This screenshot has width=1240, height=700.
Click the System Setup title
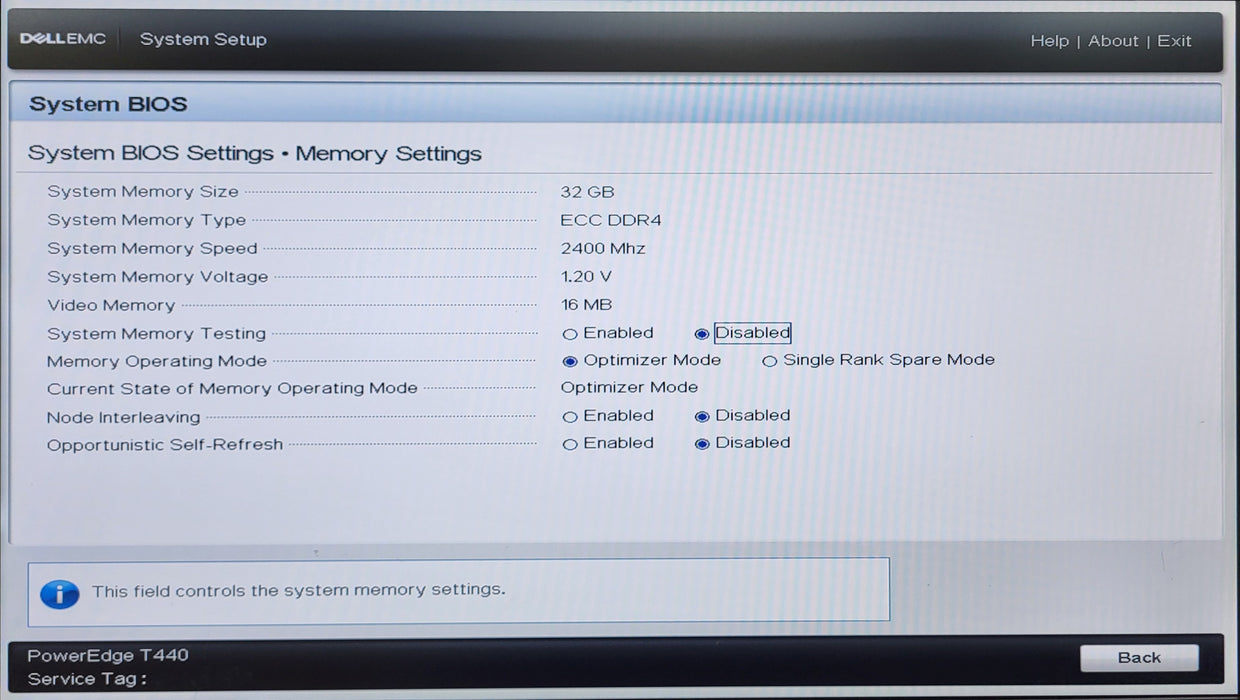click(x=203, y=39)
